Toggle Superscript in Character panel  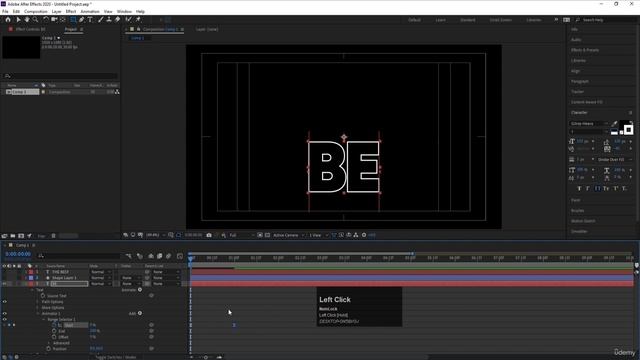(x=616, y=189)
